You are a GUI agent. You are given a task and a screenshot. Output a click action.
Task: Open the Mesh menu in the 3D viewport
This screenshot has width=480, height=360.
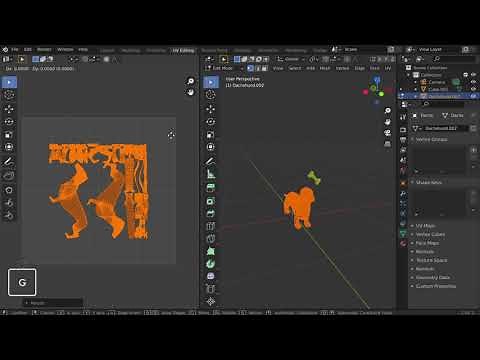tap(325, 68)
